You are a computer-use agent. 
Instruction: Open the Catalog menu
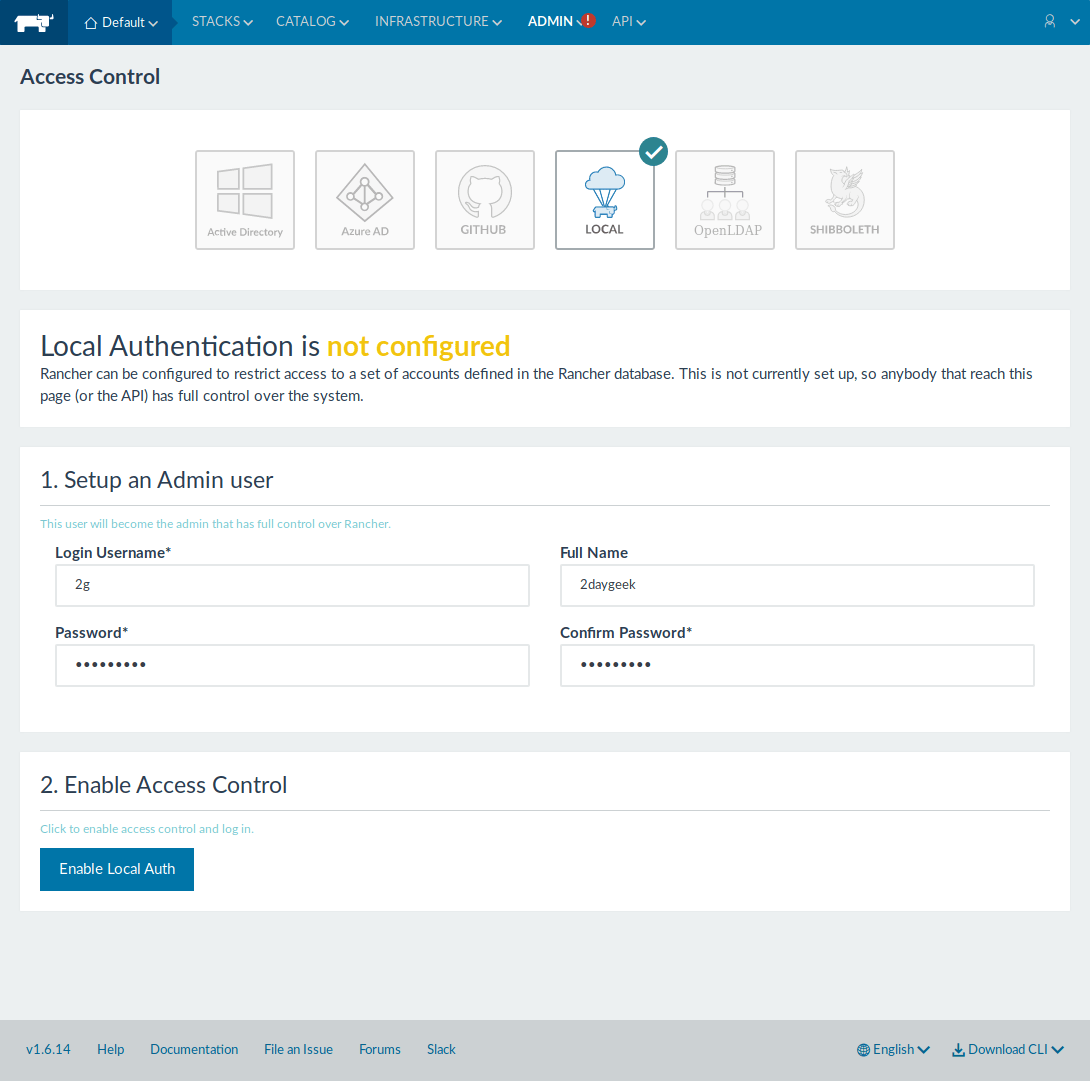[x=312, y=21]
